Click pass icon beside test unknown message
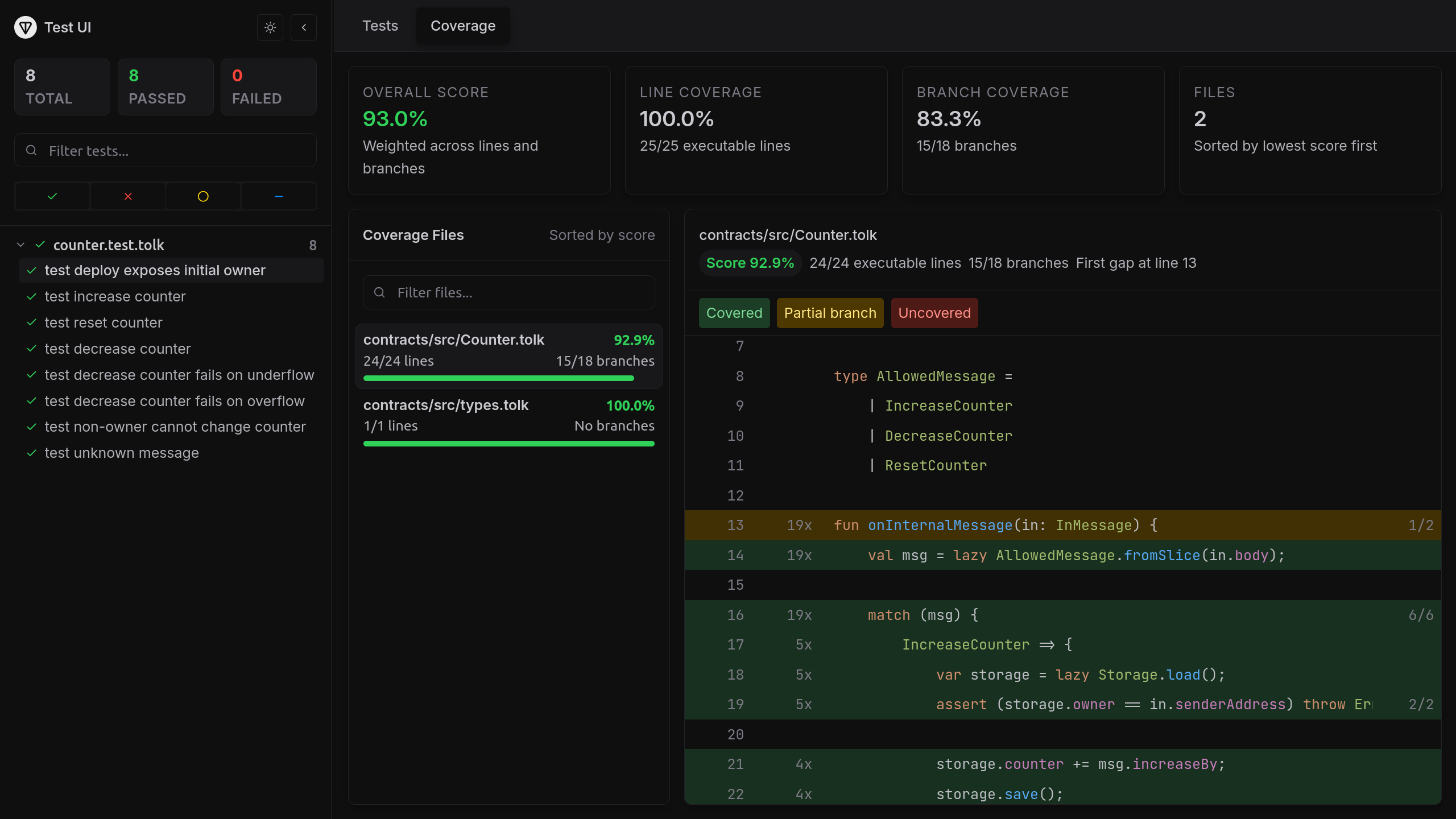 pyautogui.click(x=32, y=453)
